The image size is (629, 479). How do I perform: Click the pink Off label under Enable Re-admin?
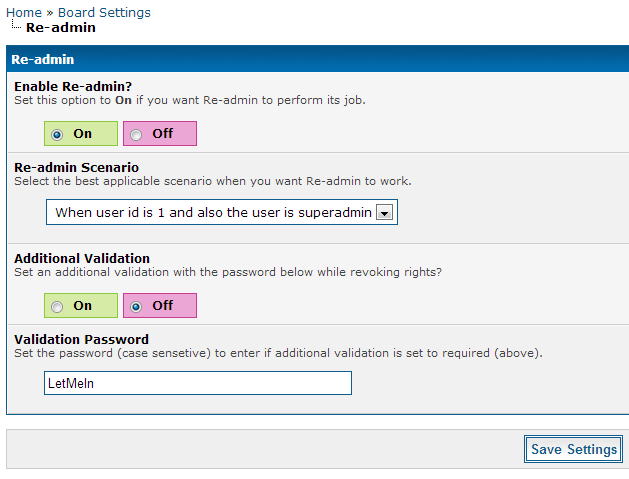click(163, 134)
